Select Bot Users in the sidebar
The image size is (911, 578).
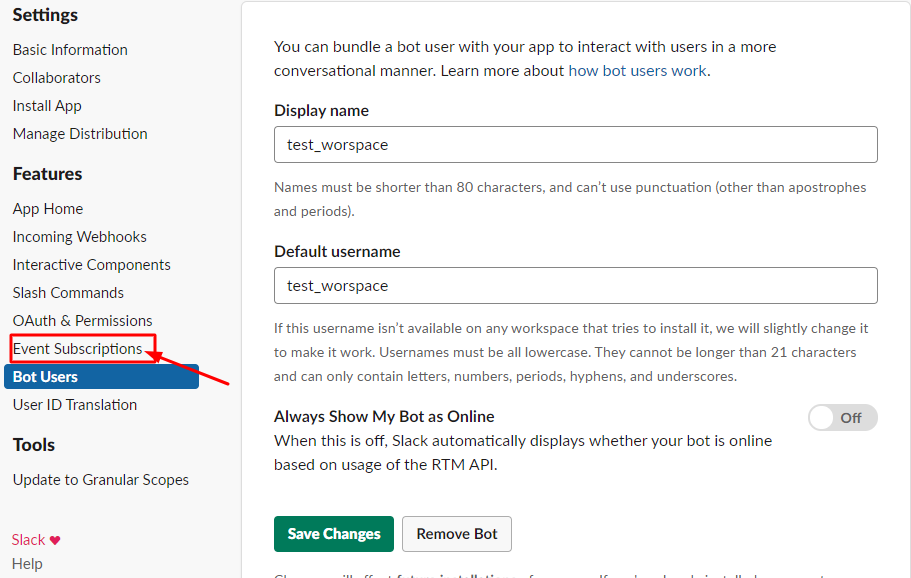click(46, 377)
